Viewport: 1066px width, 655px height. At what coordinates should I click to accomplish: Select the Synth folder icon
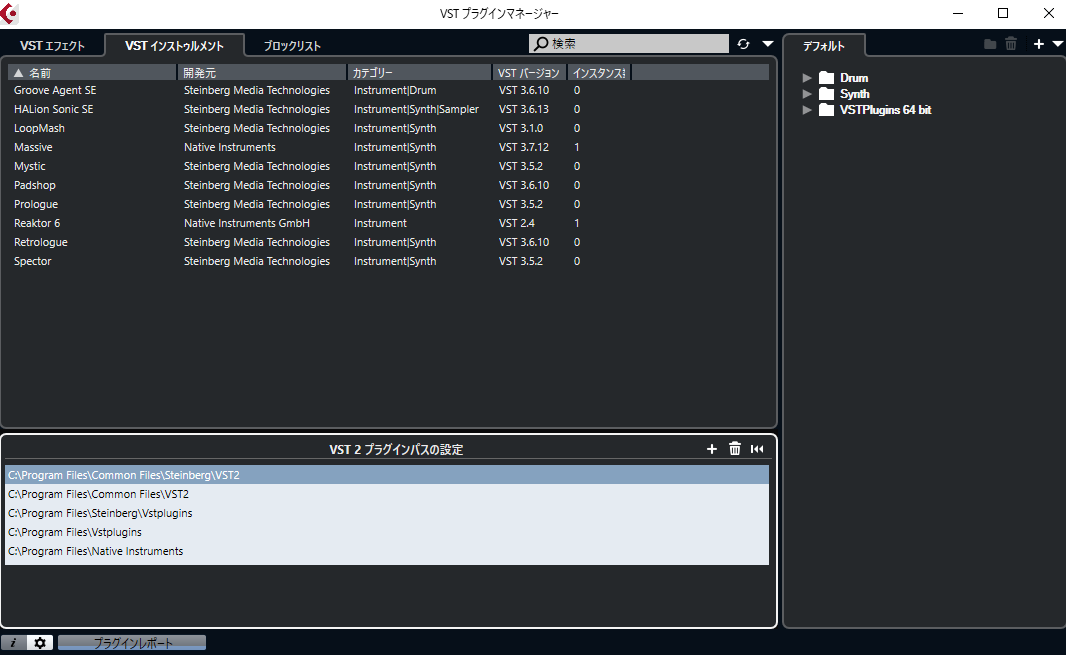click(x=826, y=94)
